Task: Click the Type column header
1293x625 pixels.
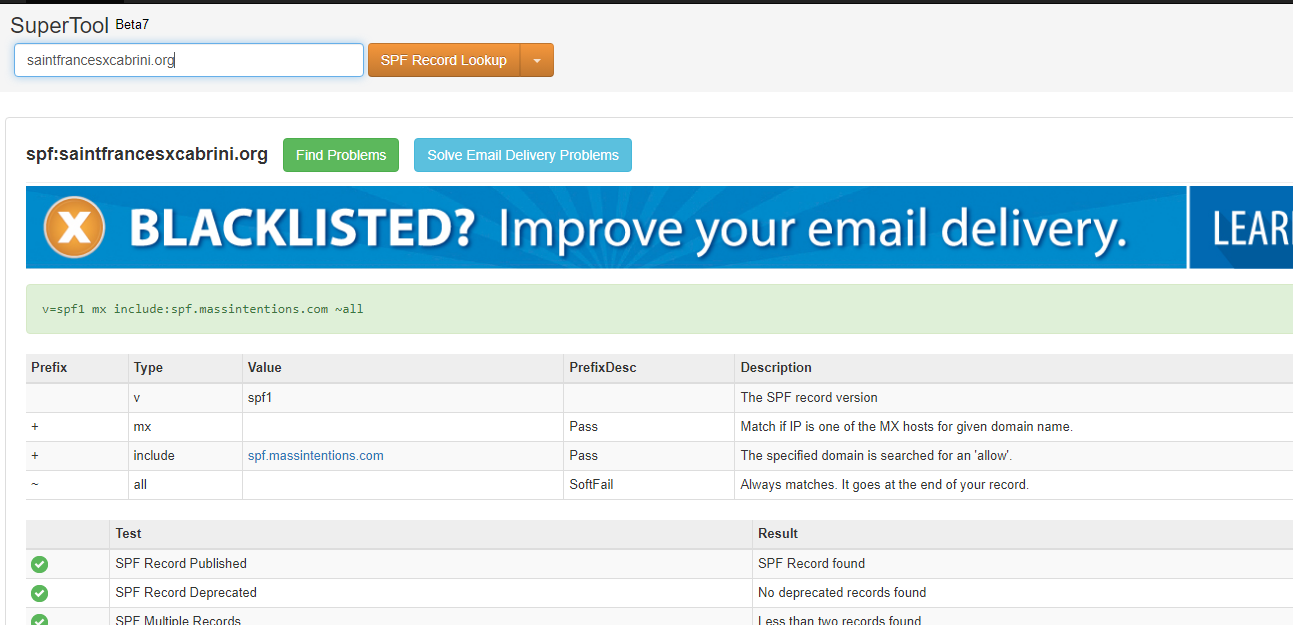Action: [x=148, y=368]
